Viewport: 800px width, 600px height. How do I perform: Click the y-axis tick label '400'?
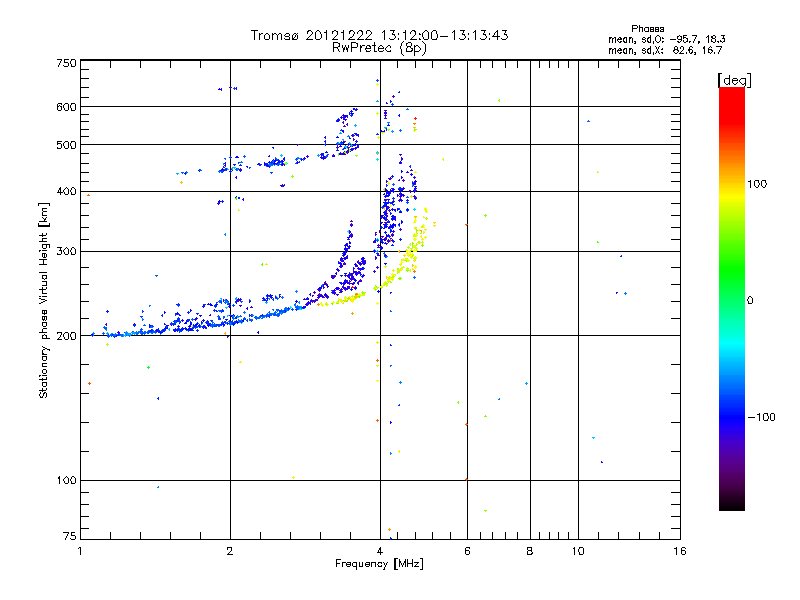(66, 192)
